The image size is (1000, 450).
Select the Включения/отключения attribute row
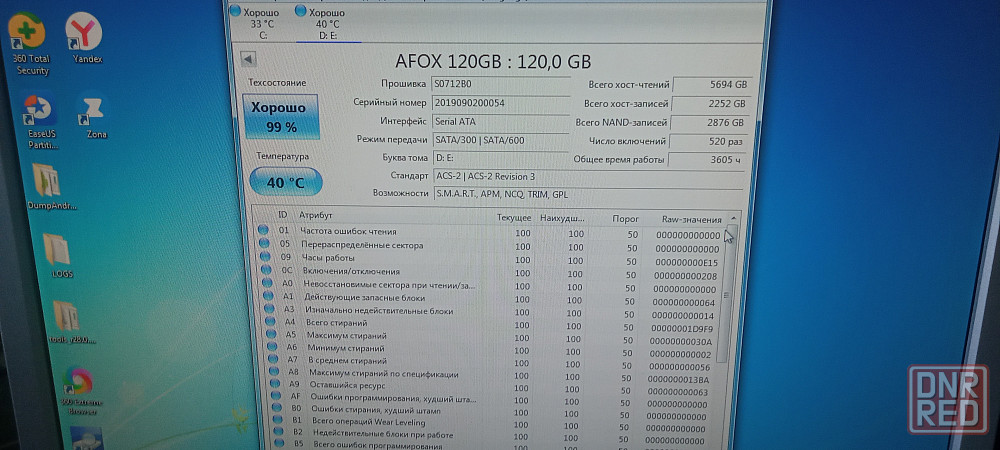coord(489,273)
